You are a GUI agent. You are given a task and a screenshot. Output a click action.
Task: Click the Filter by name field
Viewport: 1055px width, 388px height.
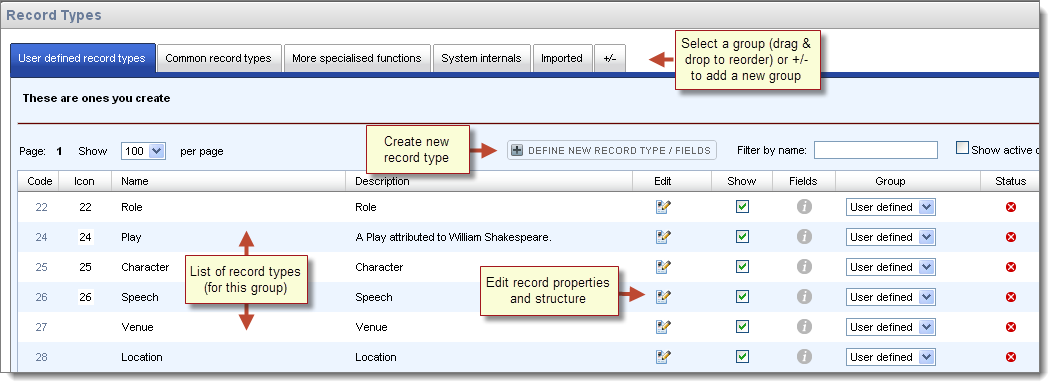[x=875, y=150]
